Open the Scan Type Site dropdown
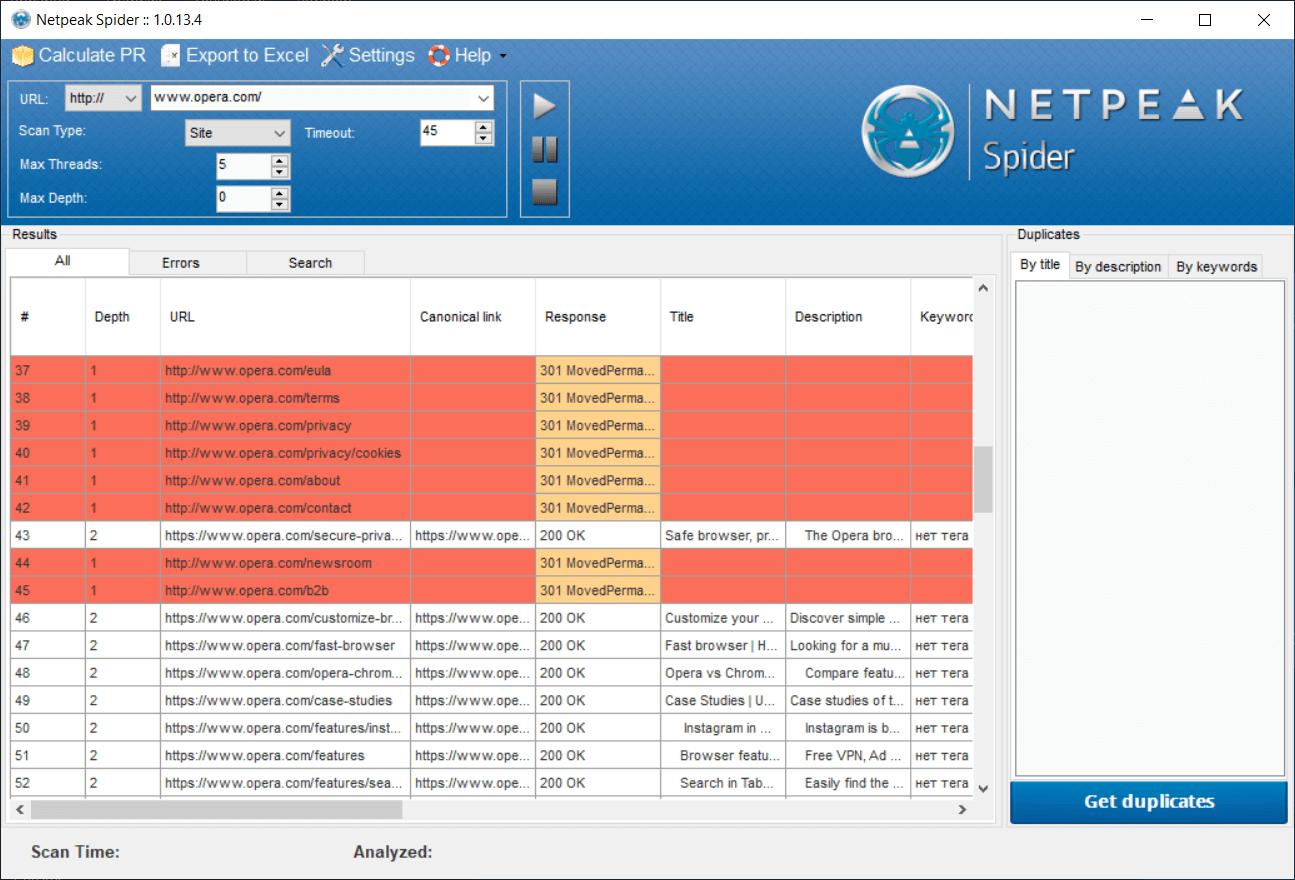 pyautogui.click(x=238, y=133)
